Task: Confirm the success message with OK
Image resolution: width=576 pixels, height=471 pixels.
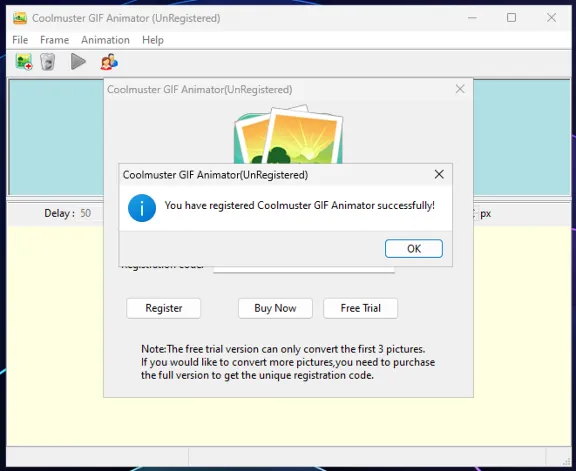Action: (414, 249)
